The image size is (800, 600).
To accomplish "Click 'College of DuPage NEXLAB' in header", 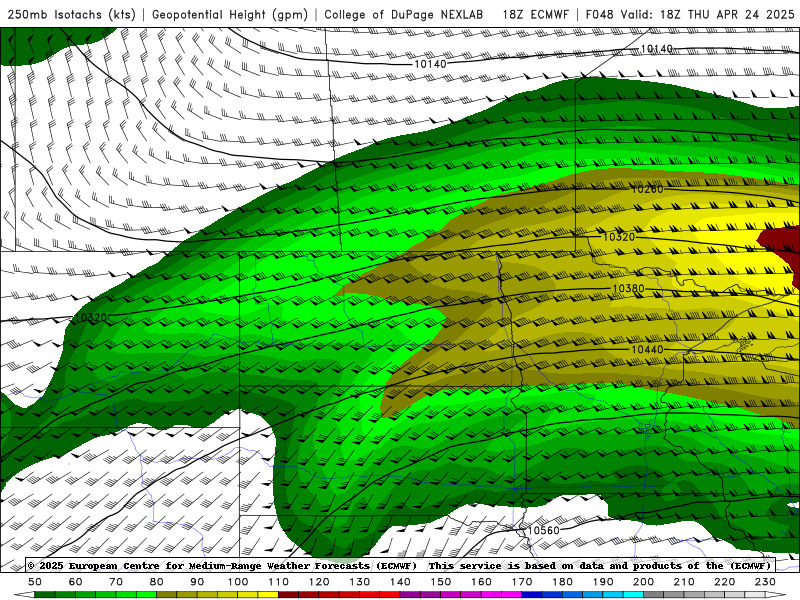I will (403, 14).
